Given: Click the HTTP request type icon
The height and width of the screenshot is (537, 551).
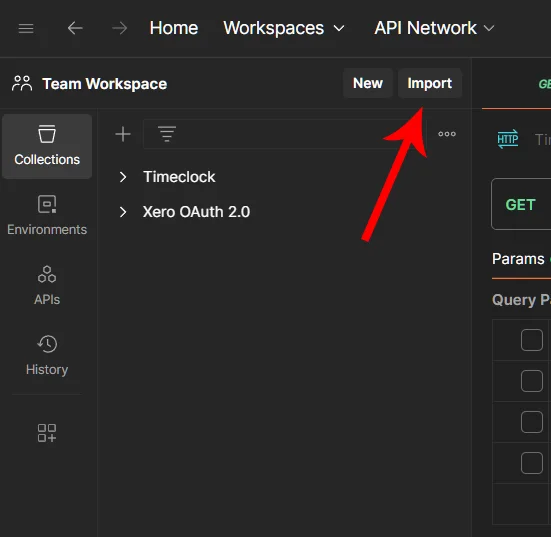Looking at the screenshot, I should [508, 139].
